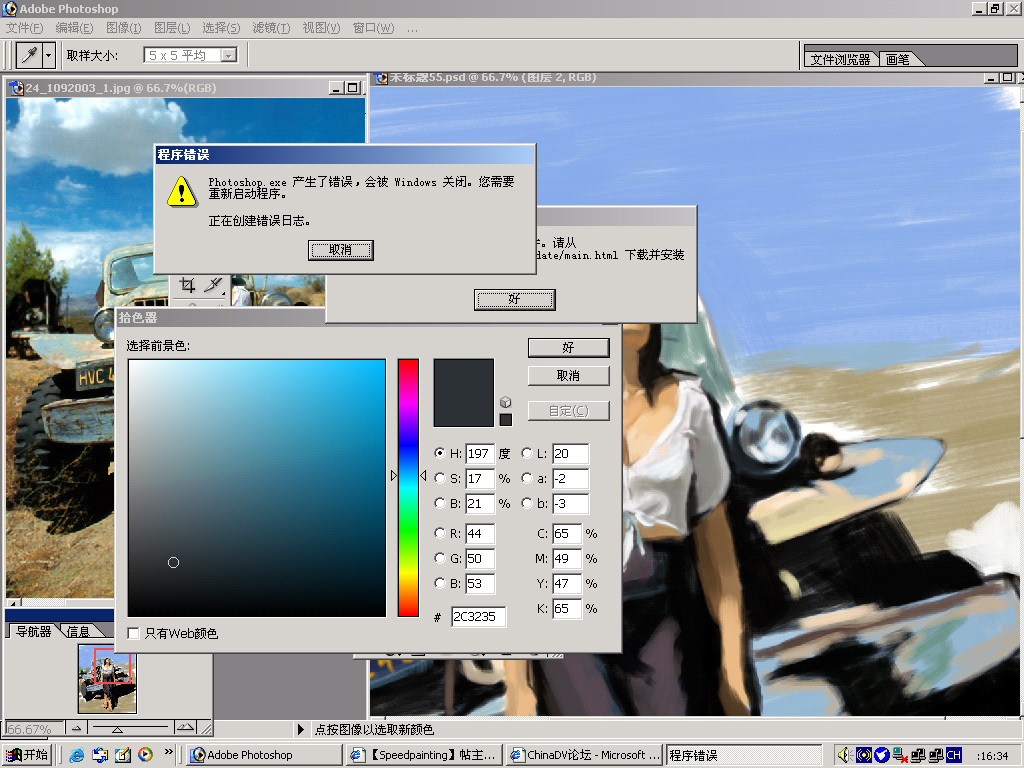Switch to the 信息 (Info) tab
The width and height of the screenshot is (1024, 768).
pos(78,632)
